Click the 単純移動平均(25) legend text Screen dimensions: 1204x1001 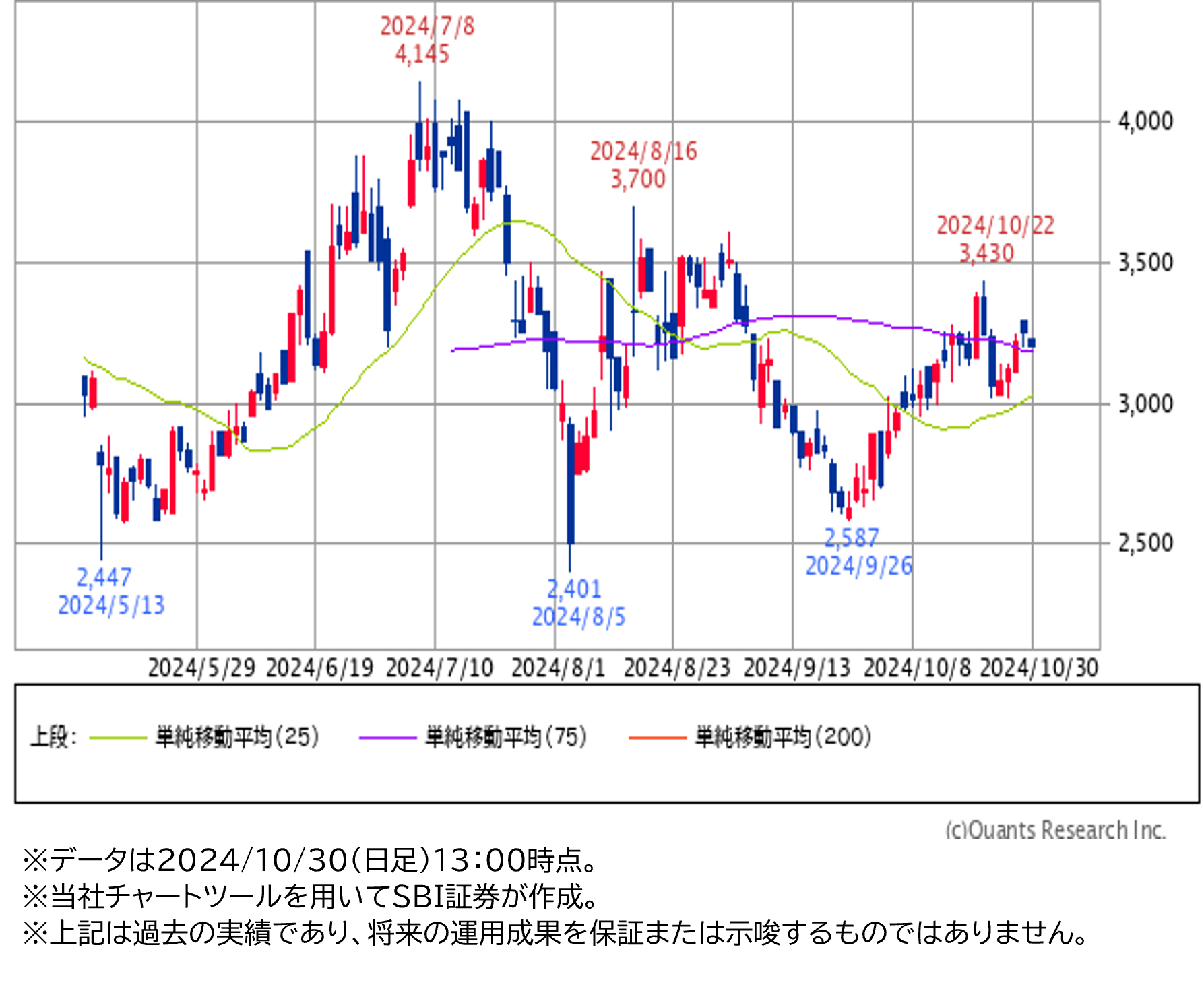tap(237, 737)
